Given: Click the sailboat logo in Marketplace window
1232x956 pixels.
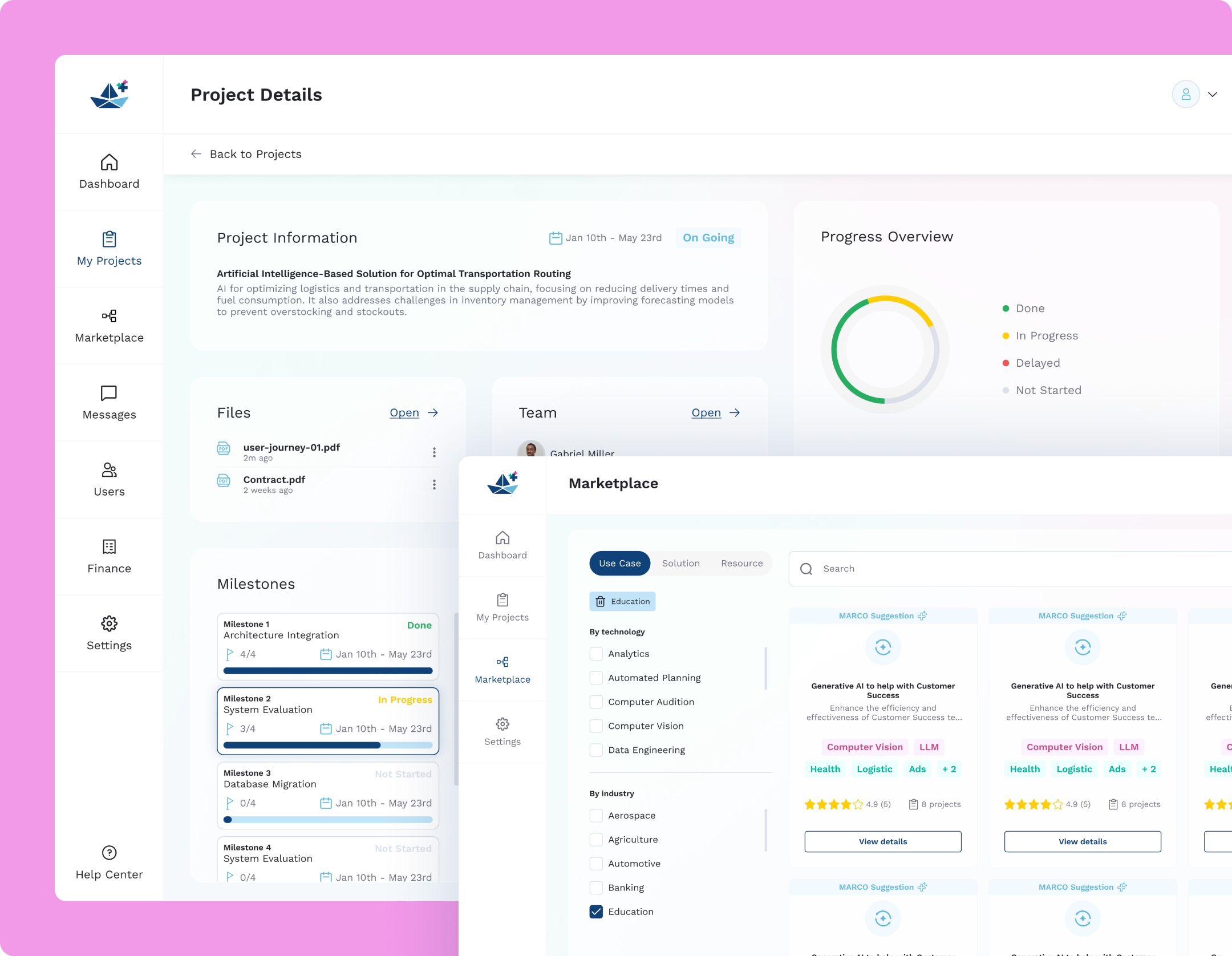Looking at the screenshot, I should (502, 483).
